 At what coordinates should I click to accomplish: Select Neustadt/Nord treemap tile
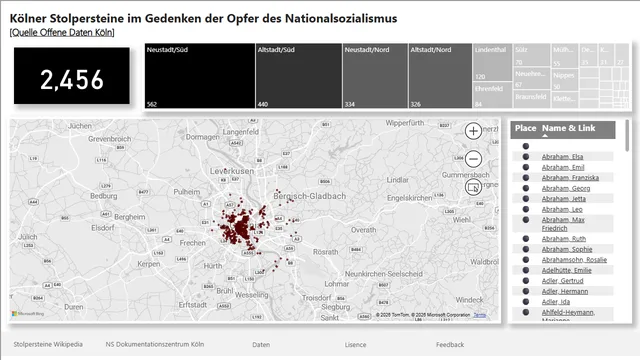click(x=375, y=76)
